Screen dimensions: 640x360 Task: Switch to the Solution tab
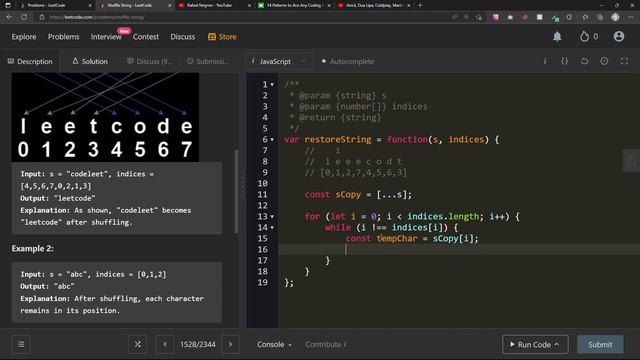click(90, 61)
